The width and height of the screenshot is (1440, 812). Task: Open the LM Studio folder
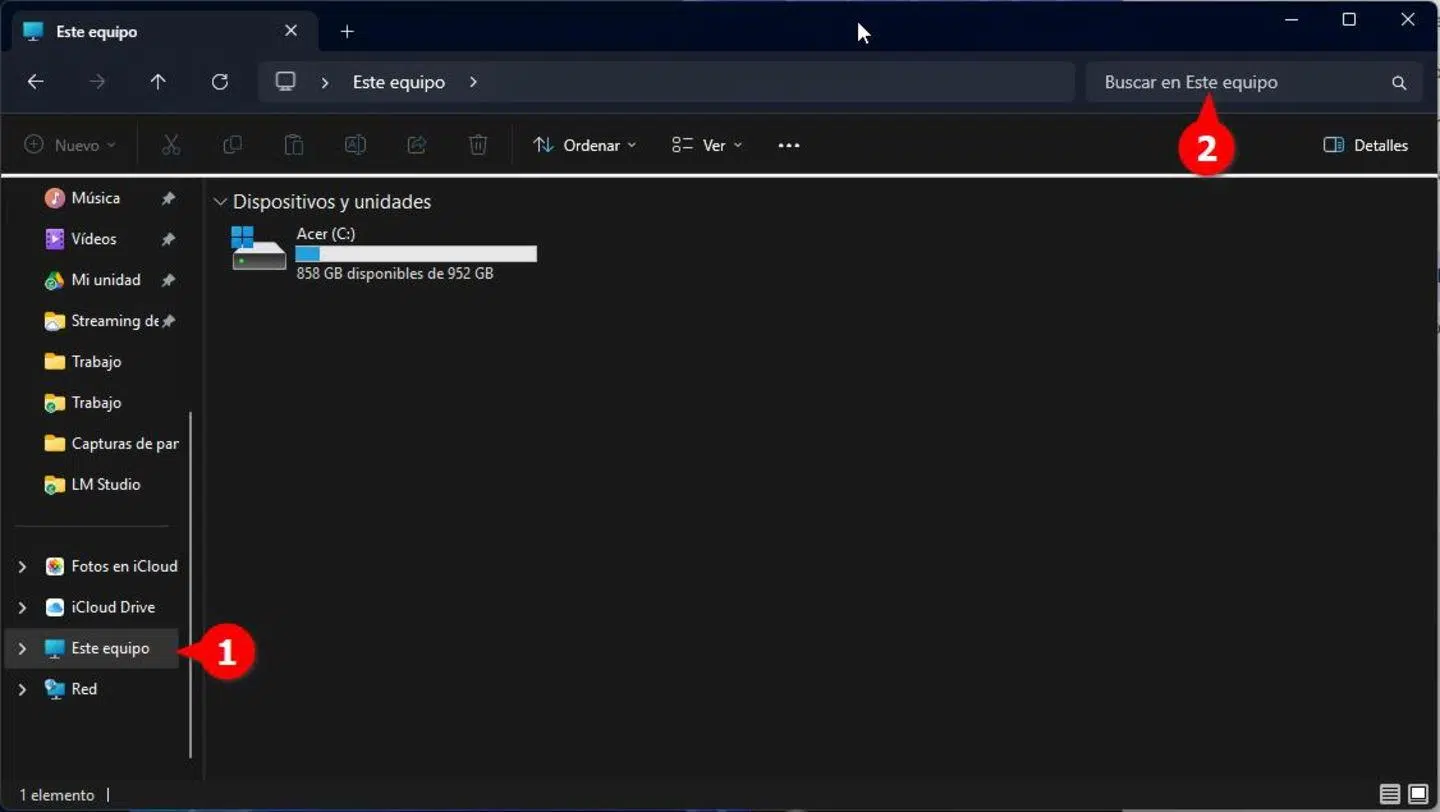coord(105,484)
